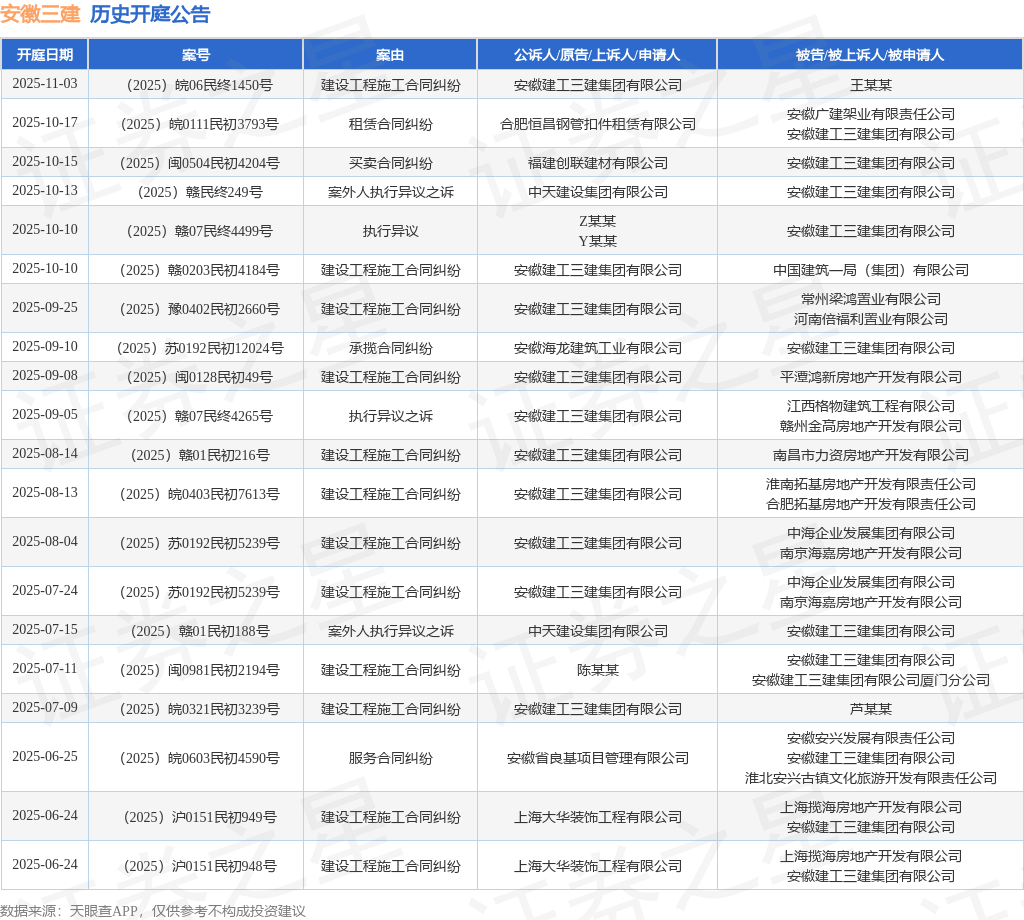The height and width of the screenshot is (920, 1024).
Task: Click plaintiff 福建创联建材有限公司
Action: pos(598,163)
